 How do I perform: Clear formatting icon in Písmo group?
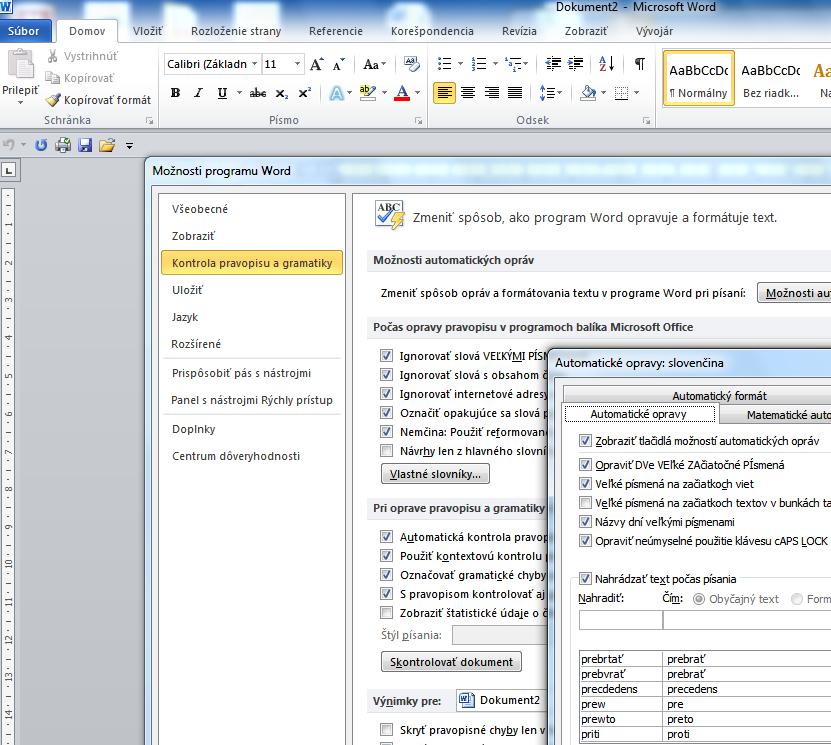411,65
